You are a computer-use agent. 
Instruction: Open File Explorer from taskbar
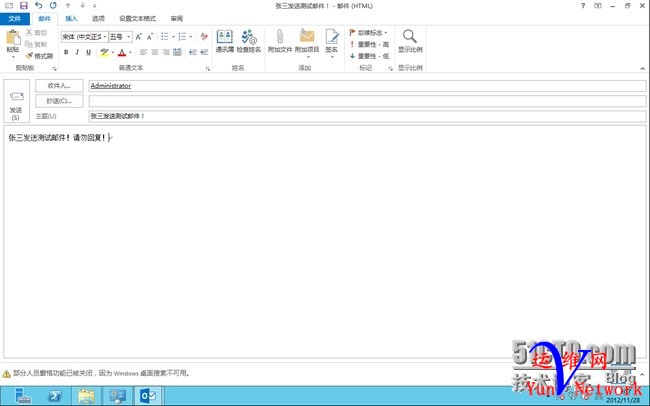(x=86, y=396)
